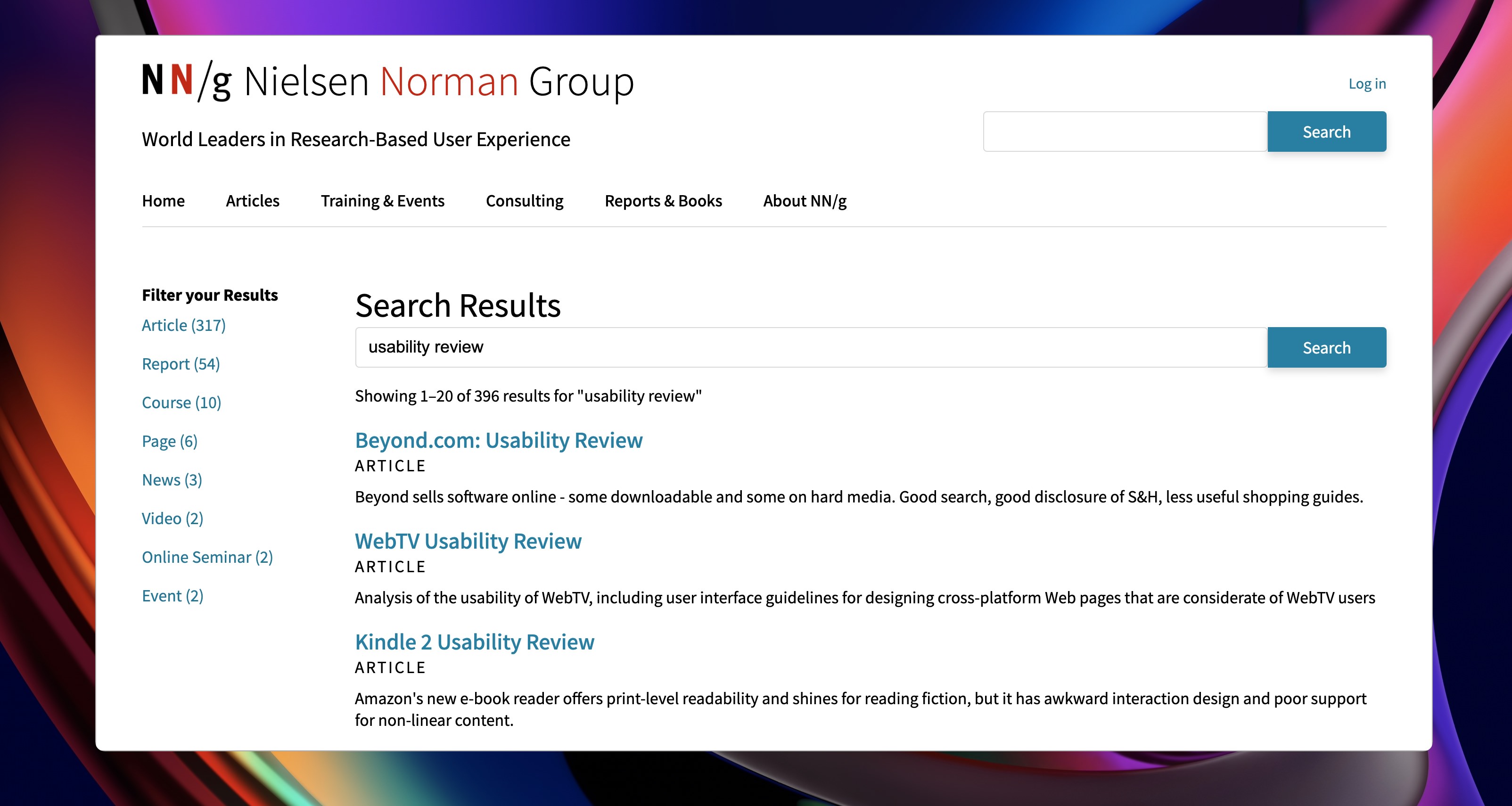Open Kindle 2 Usability Review article

474,642
